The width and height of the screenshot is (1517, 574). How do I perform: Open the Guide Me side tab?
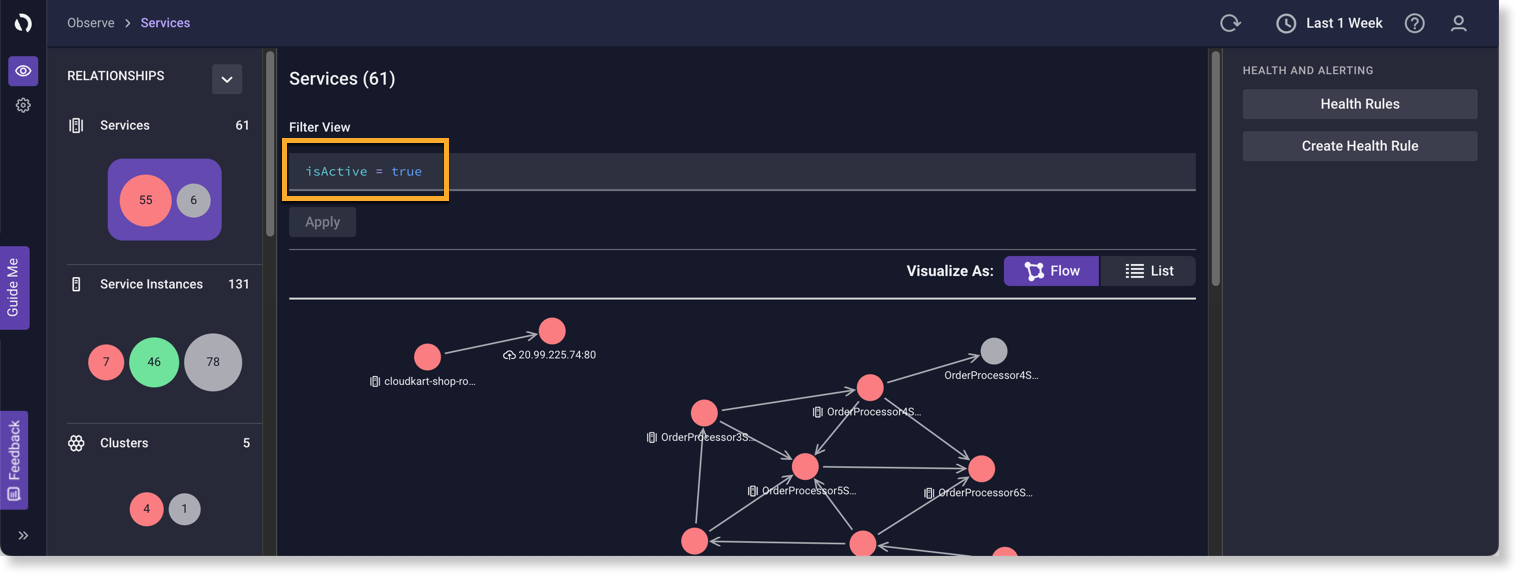[x=14, y=288]
